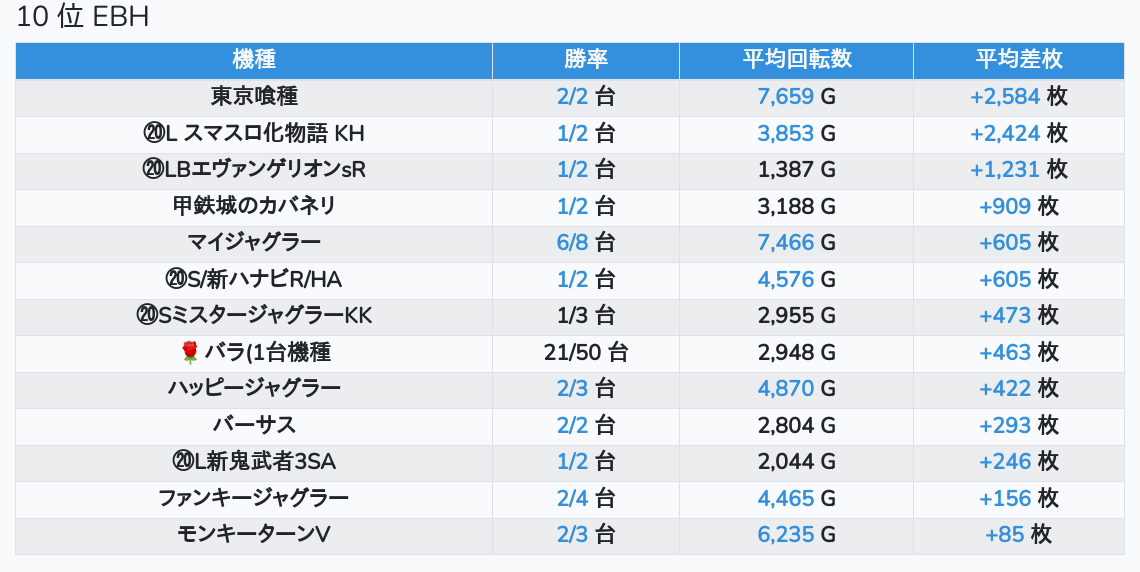
Task: Open the 7,659 average spins link
Action: click(x=786, y=97)
